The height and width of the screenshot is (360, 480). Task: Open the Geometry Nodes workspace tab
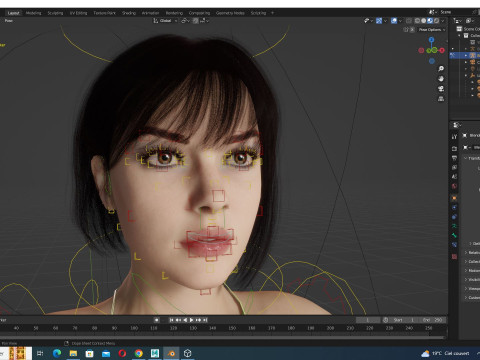(x=230, y=13)
